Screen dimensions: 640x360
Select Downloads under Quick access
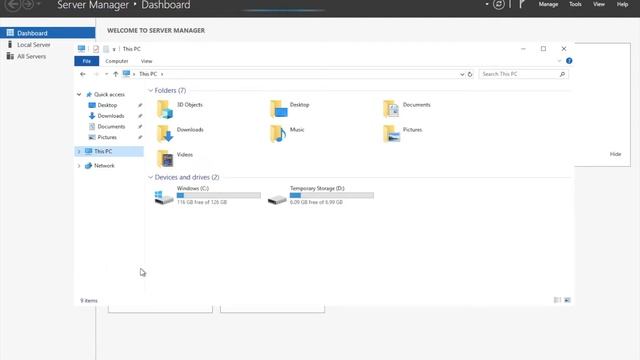(111, 116)
